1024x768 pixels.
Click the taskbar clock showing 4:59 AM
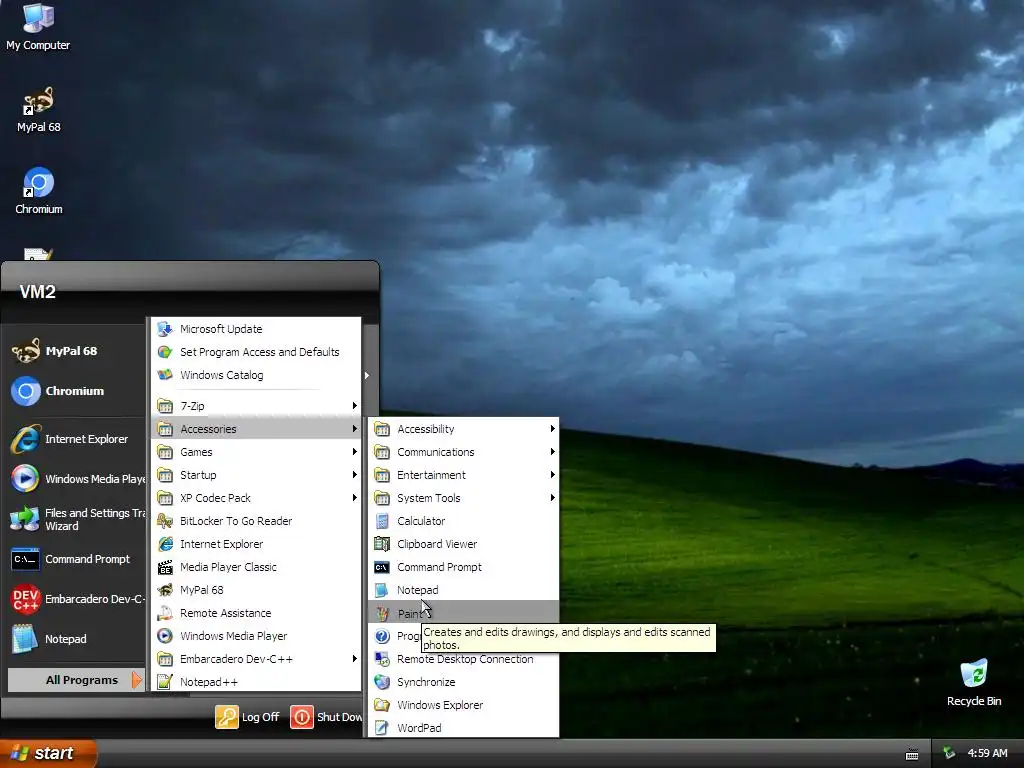tap(987, 753)
